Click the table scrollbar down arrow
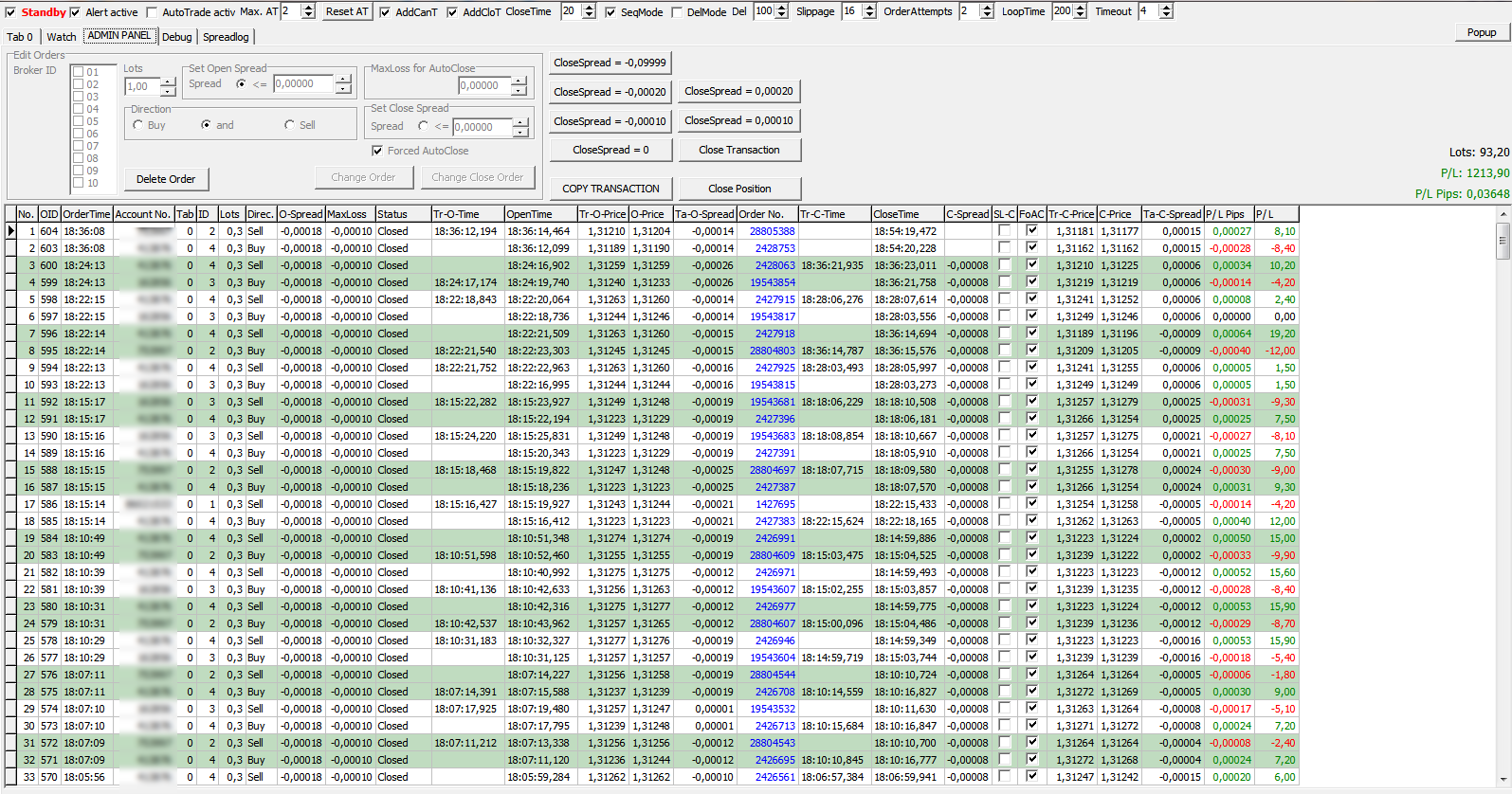The width and height of the screenshot is (1512, 794). (1503, 778)
